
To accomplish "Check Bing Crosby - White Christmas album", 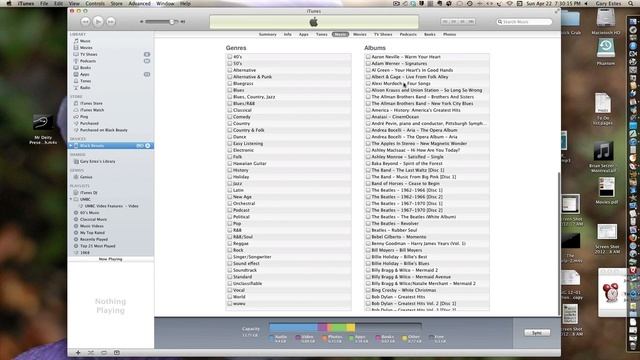I will [368, 290].
